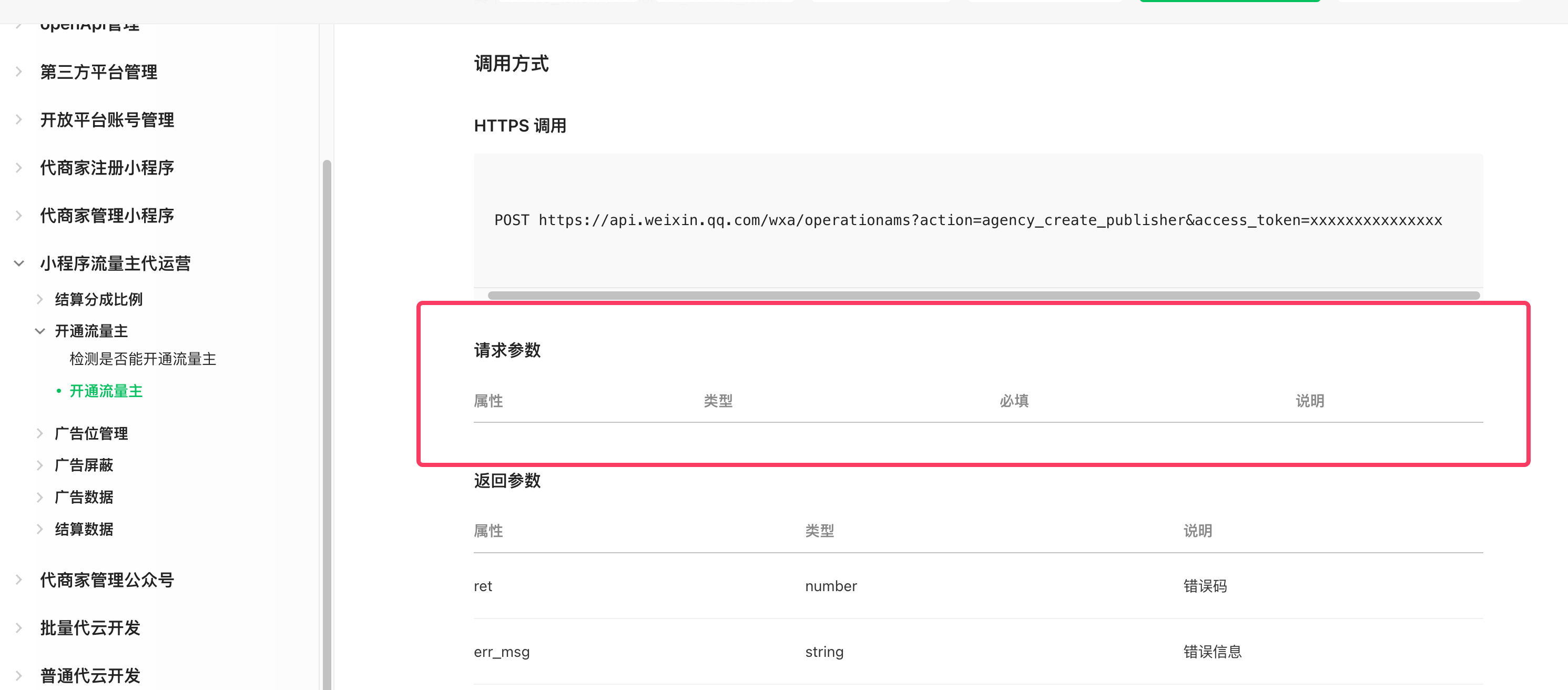This screenshot has width=1568, height=690.
Task: Expand the 代商家注册小程序 chevron
Action: tap(19, 167)
